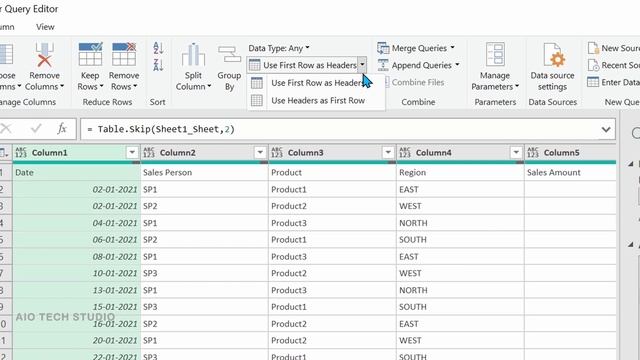The width and height of the screenshot is (640, 360).
Task: Expand the formula bar chevron
Action: [606, 129]
